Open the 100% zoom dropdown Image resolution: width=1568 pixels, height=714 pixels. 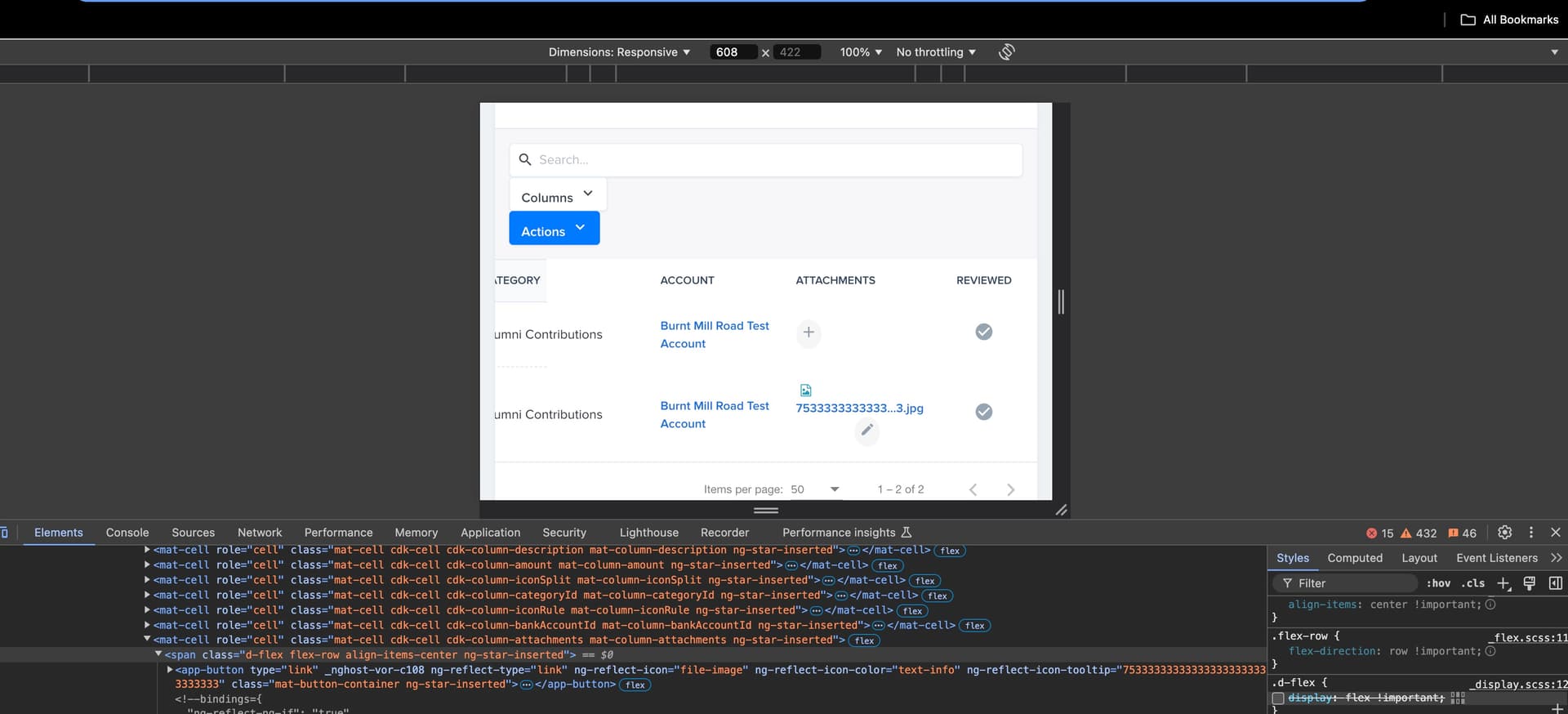pos(861,52)
